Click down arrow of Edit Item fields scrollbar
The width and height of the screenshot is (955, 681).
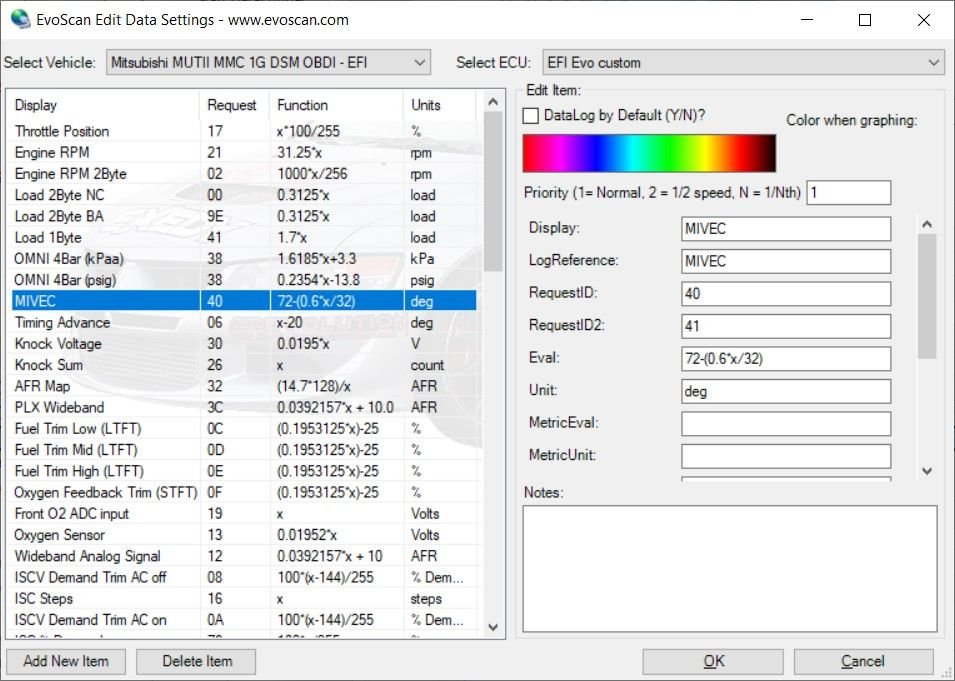[927, 470]
